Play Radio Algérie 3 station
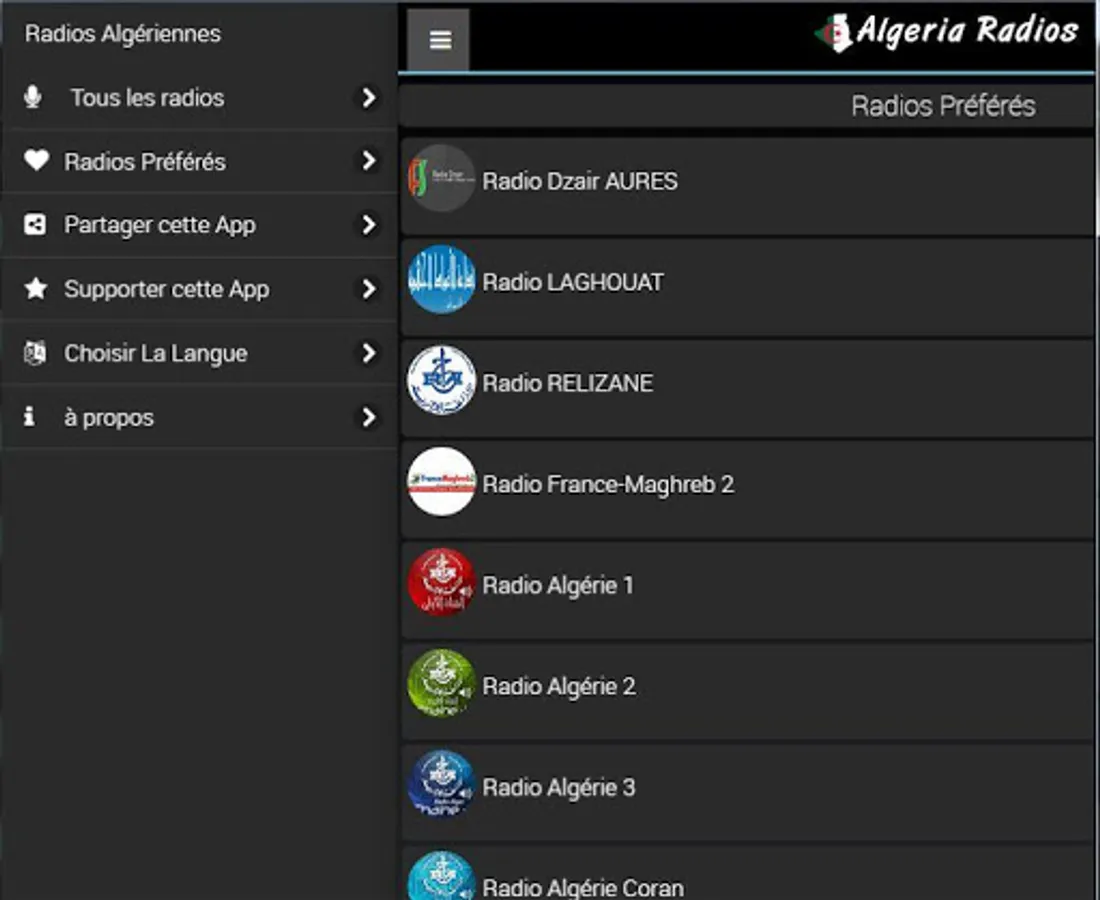 coord(747,793)
